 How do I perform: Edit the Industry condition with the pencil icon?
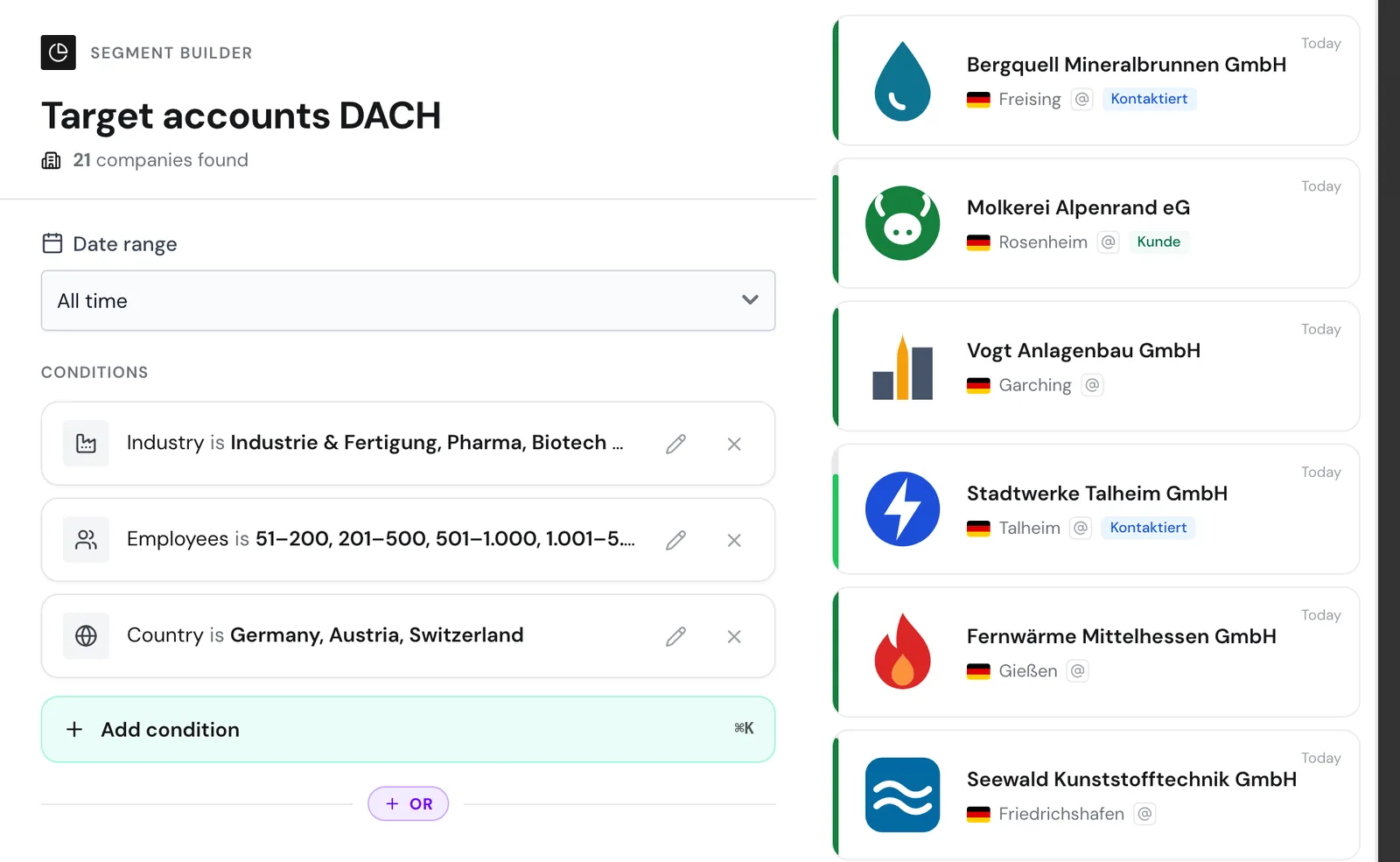coord(675,444)
